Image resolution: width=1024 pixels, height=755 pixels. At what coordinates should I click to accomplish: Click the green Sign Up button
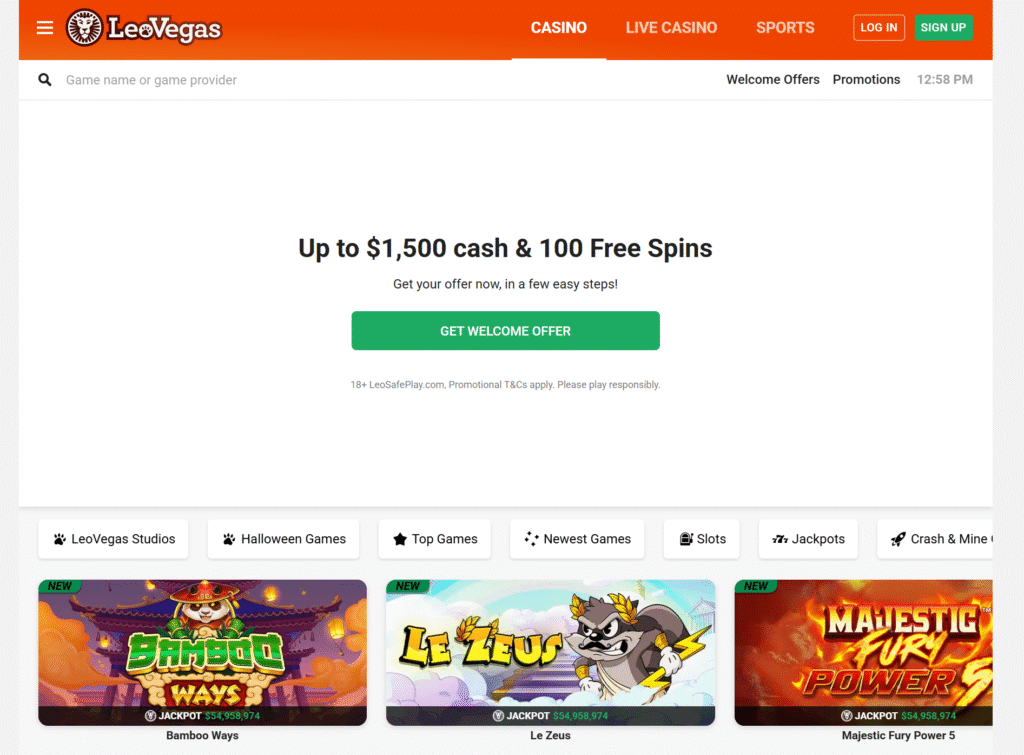click(x=943, y=27)
